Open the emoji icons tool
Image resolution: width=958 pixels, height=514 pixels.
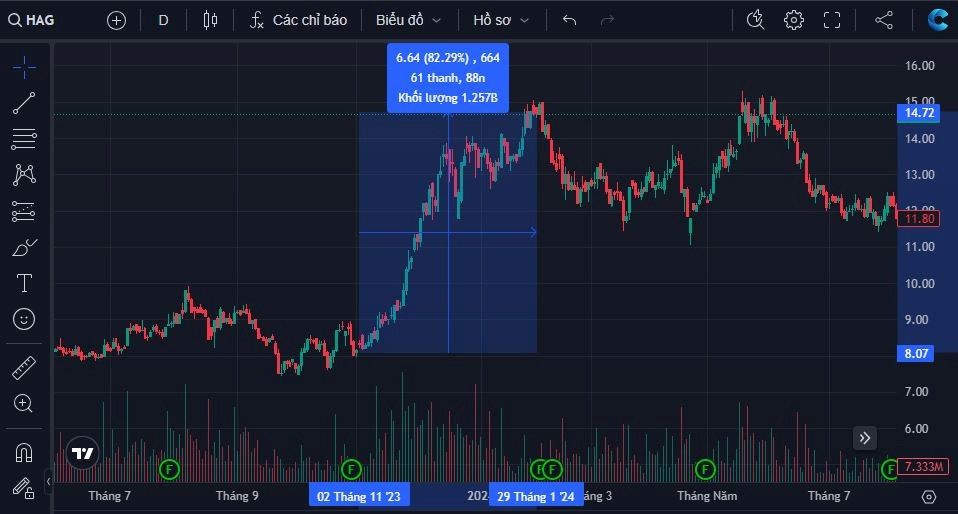[24, 319]
